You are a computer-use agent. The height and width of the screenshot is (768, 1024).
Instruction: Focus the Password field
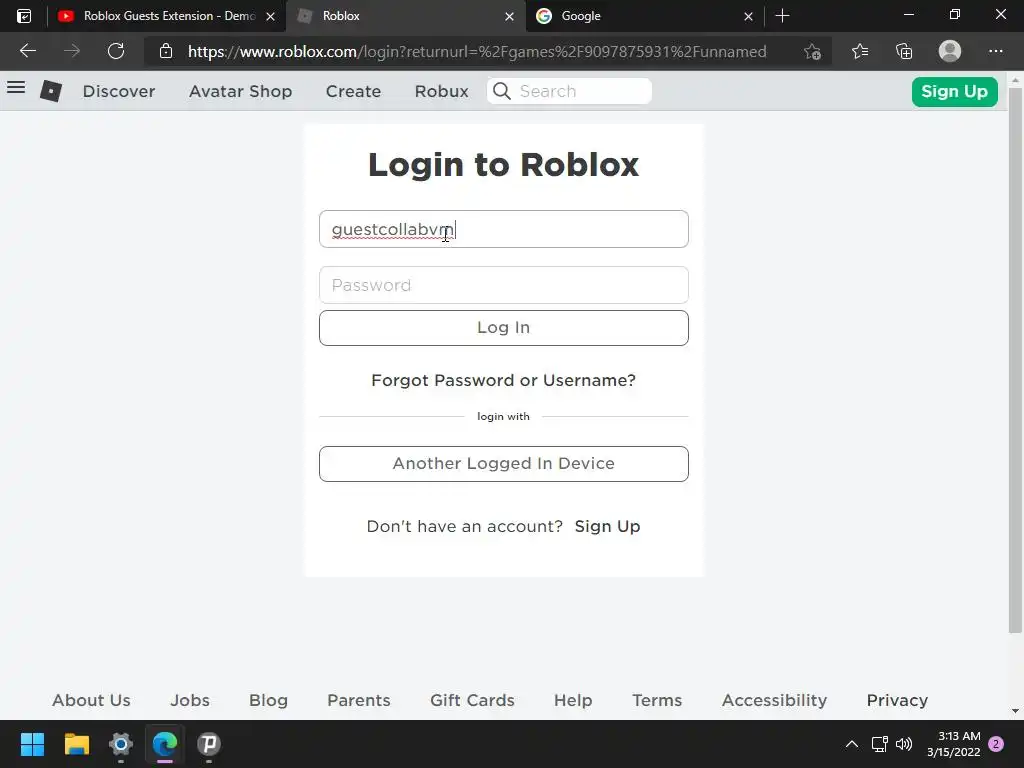[504, 285]
